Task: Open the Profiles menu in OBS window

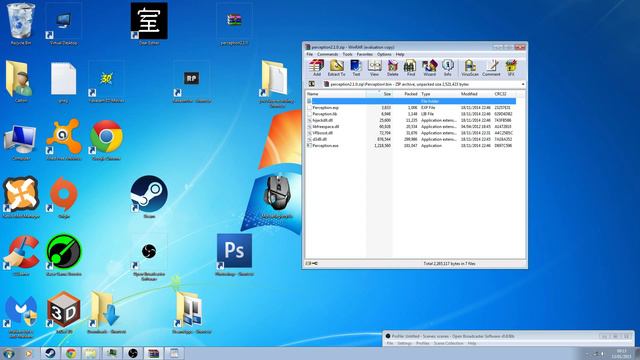Action: tap(422, 343)
